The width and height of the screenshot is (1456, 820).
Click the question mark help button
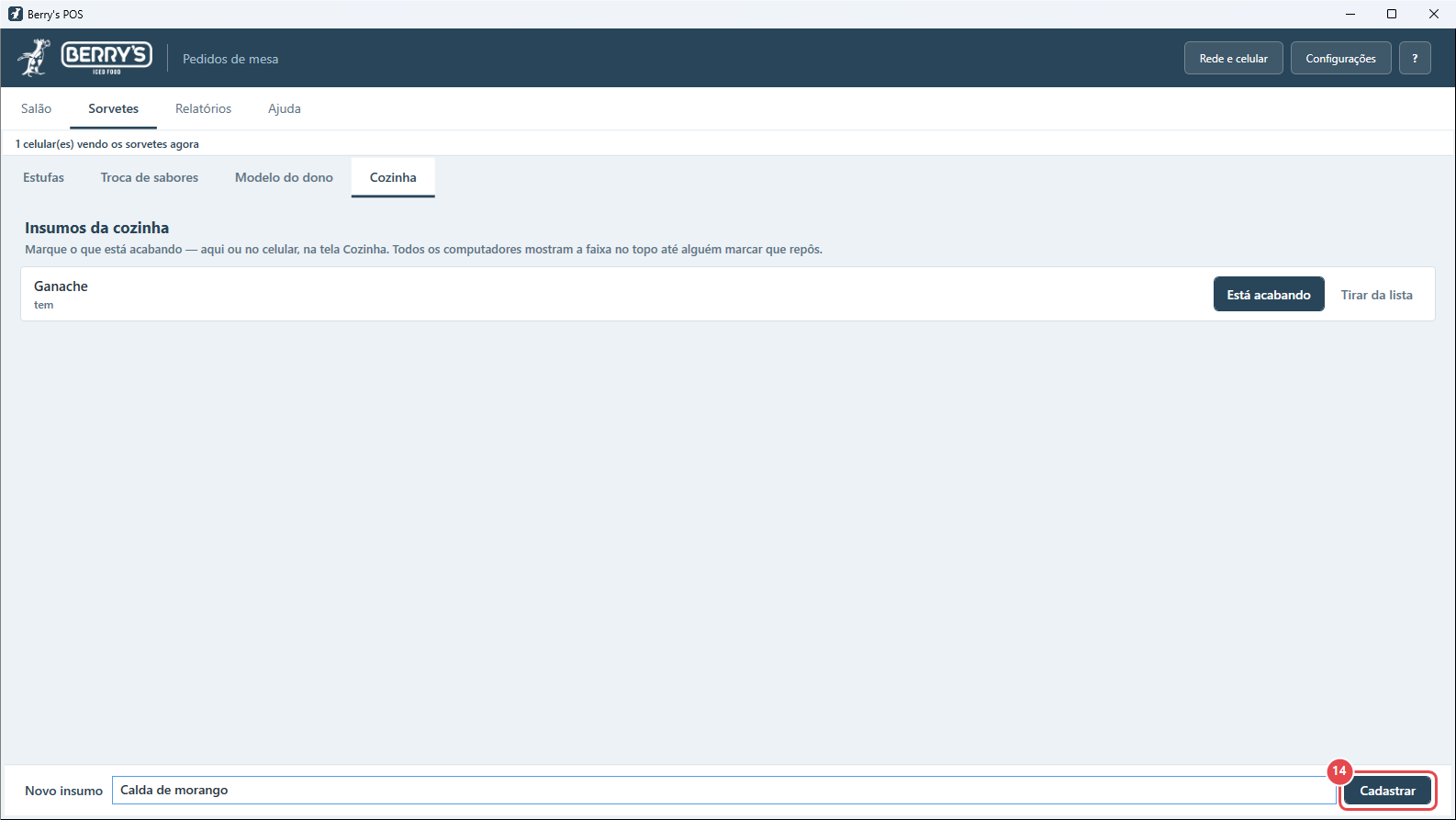[x=1414, y=58]
